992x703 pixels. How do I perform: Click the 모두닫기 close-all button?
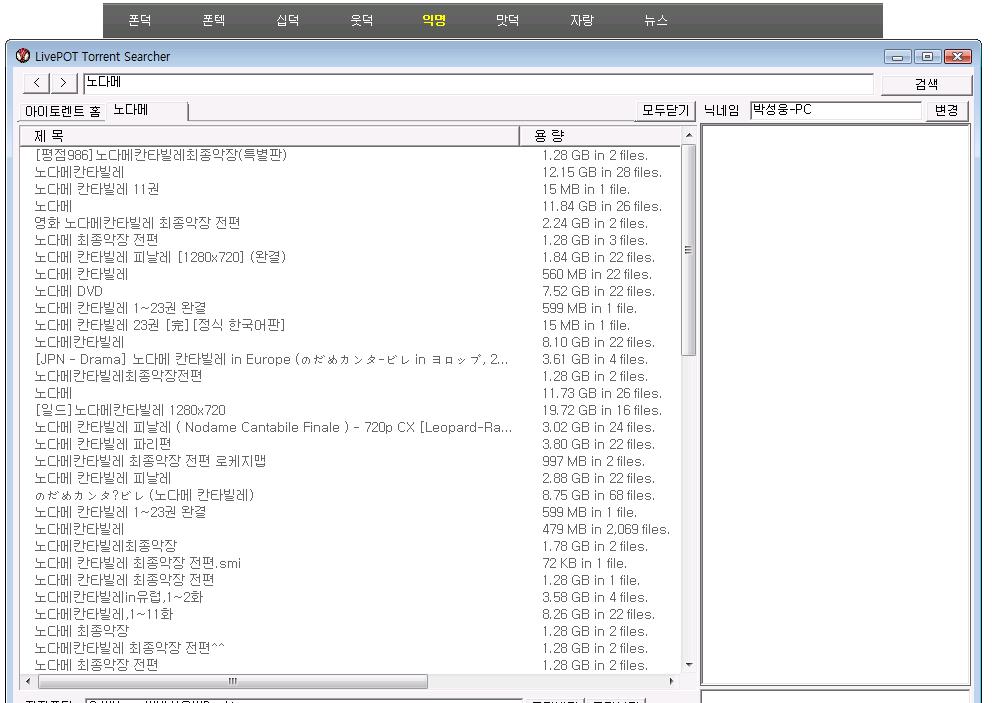[666, 110]
